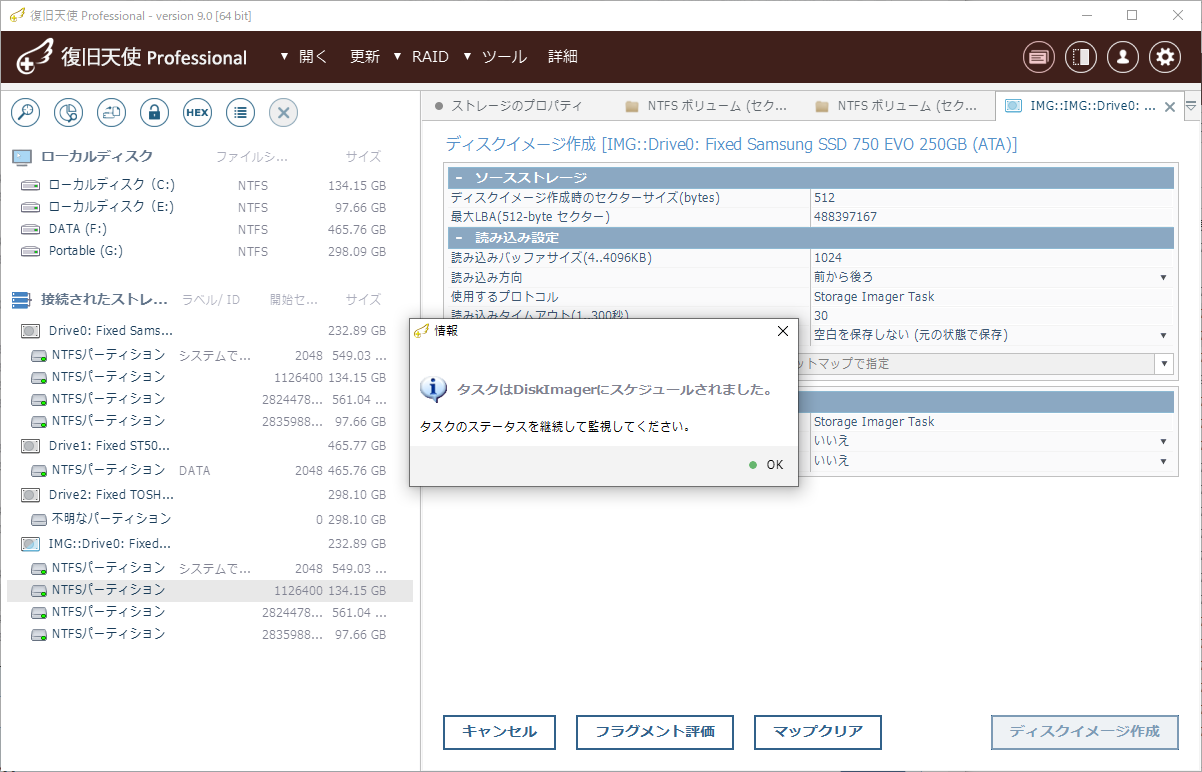1202x772 pixels.
Task: Click the マップクリア button
Action: coord(818,732)
